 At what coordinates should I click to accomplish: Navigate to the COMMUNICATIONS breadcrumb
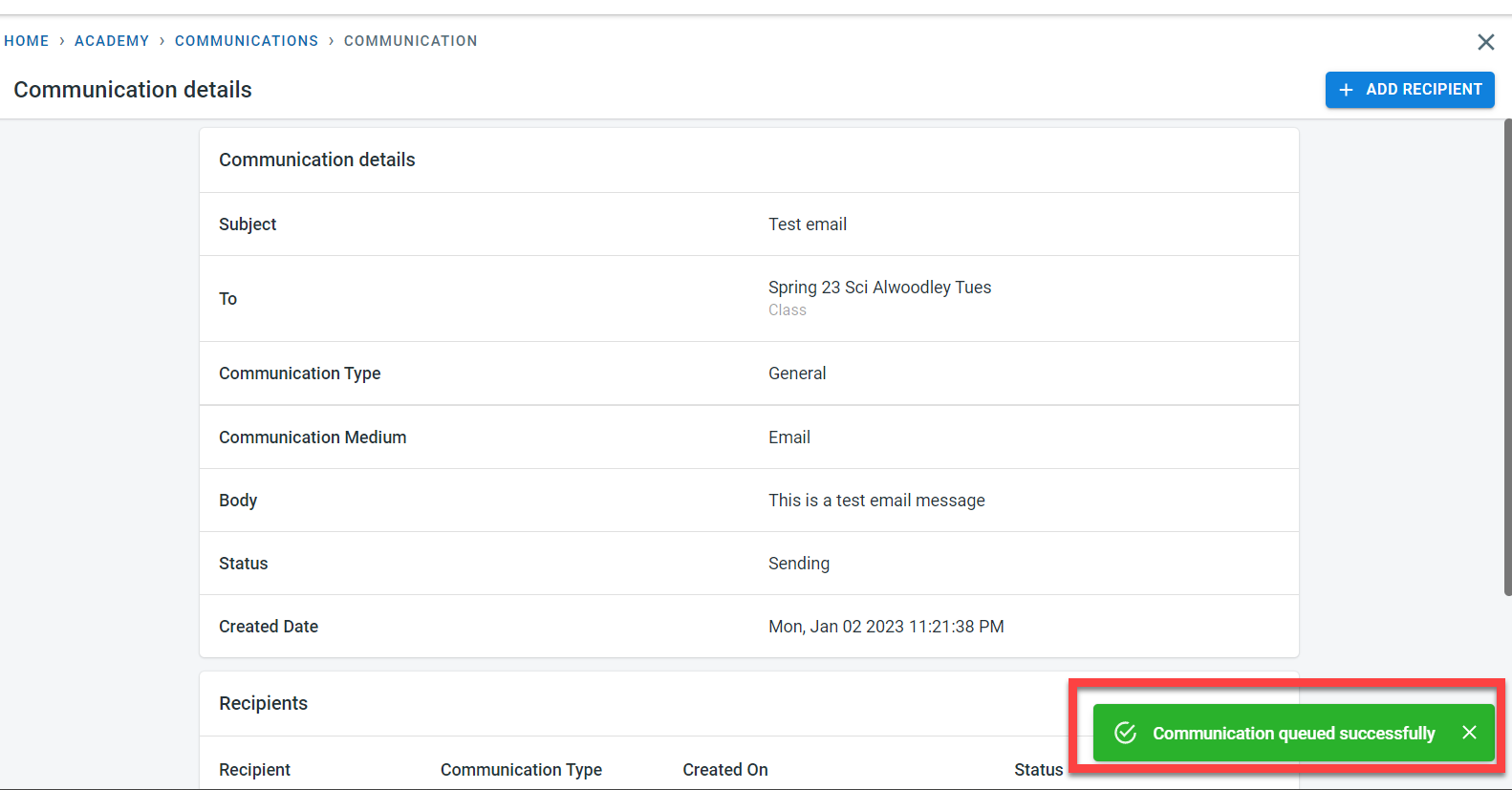point(246,41)
